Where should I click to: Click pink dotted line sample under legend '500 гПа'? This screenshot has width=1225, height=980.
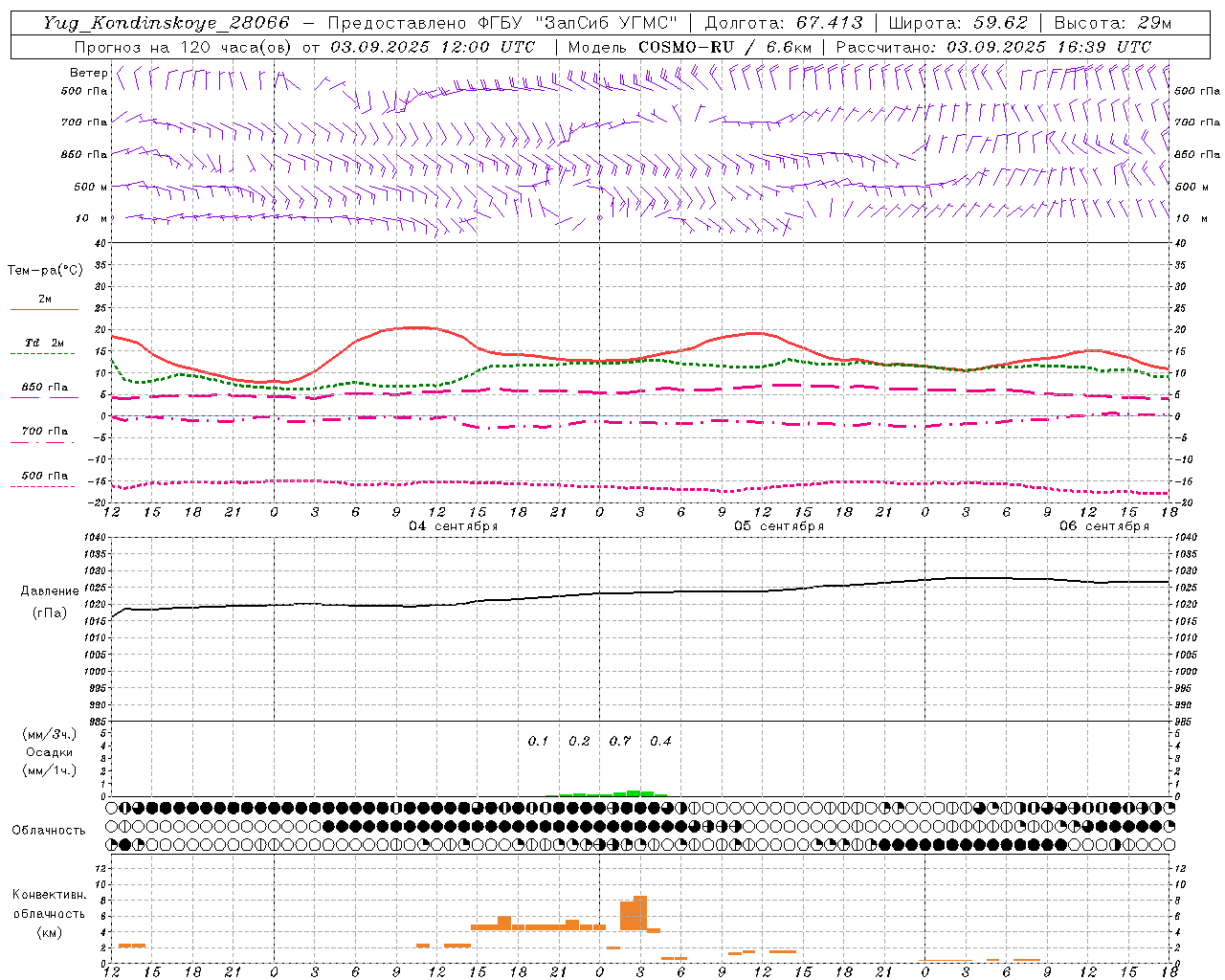(x=42, y=487)
